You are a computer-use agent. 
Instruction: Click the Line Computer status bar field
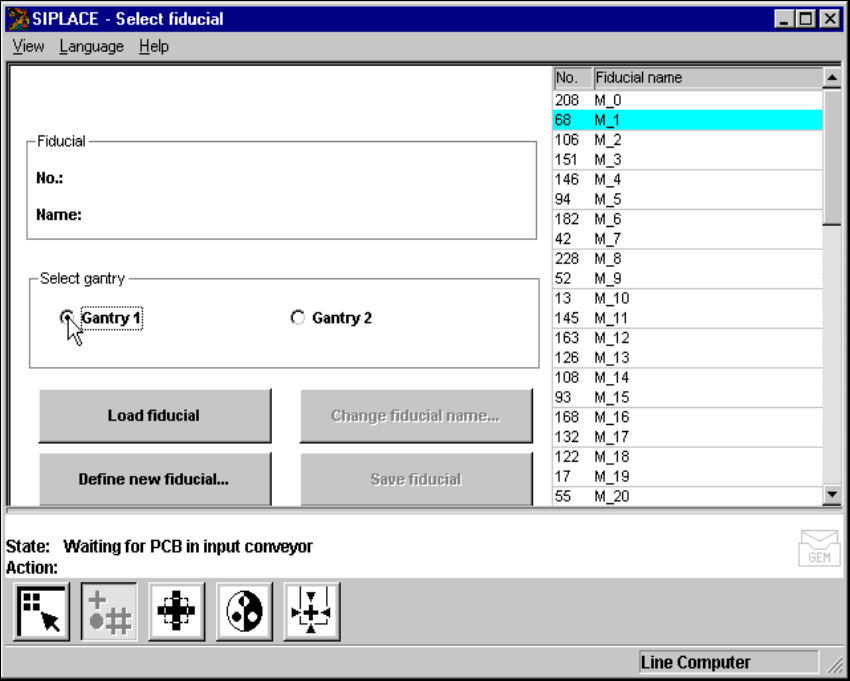pos(728,662)
